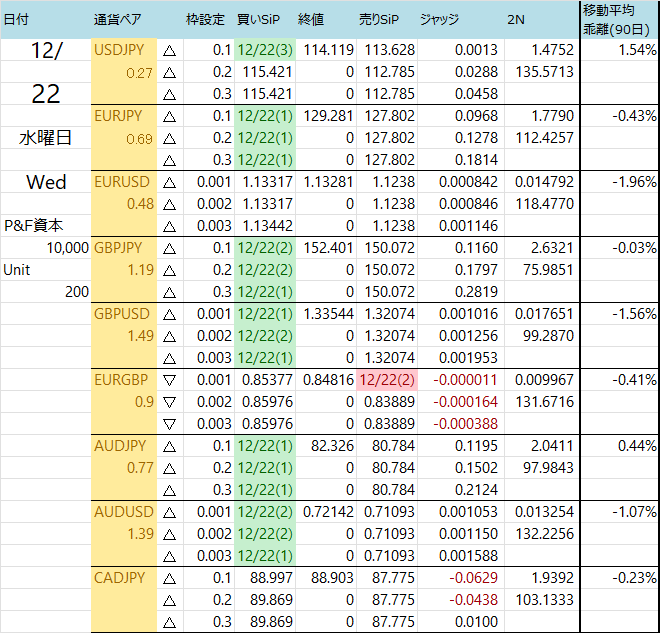
Task: Click the up triangle in GBPJPY 0.1 row
Action: (169, 249)
